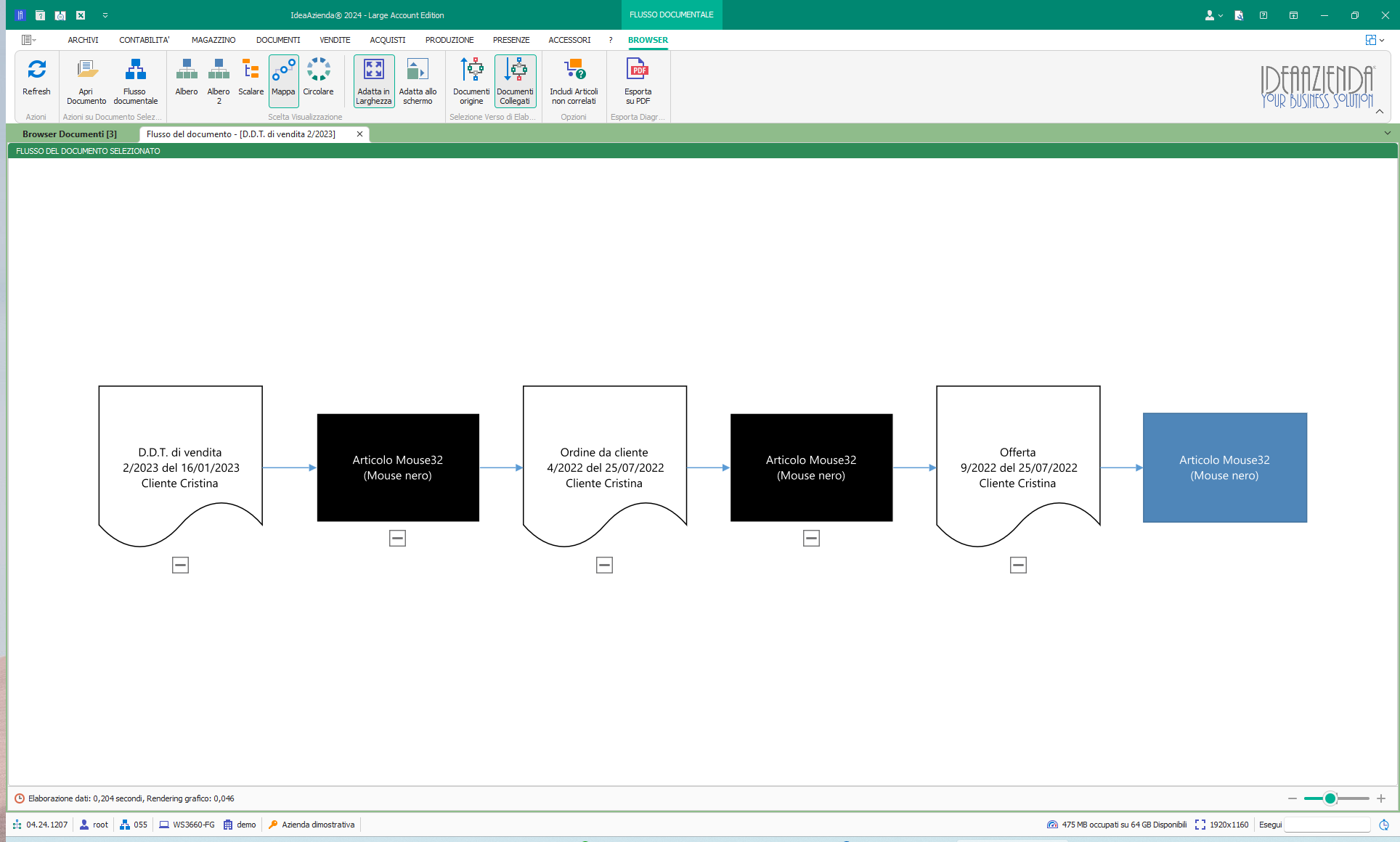This screenshot has height=842, width=1400.
Task: Open the PRODUZIONE menu
Action: (x=449, y=40)
